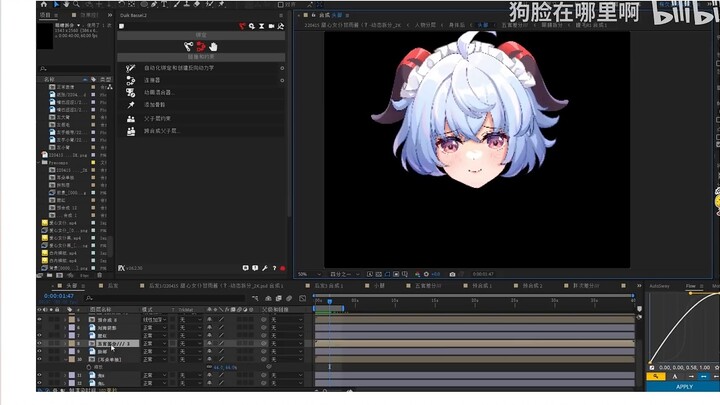
Task: Click the Duik bones icon
Action: (188, 46)
